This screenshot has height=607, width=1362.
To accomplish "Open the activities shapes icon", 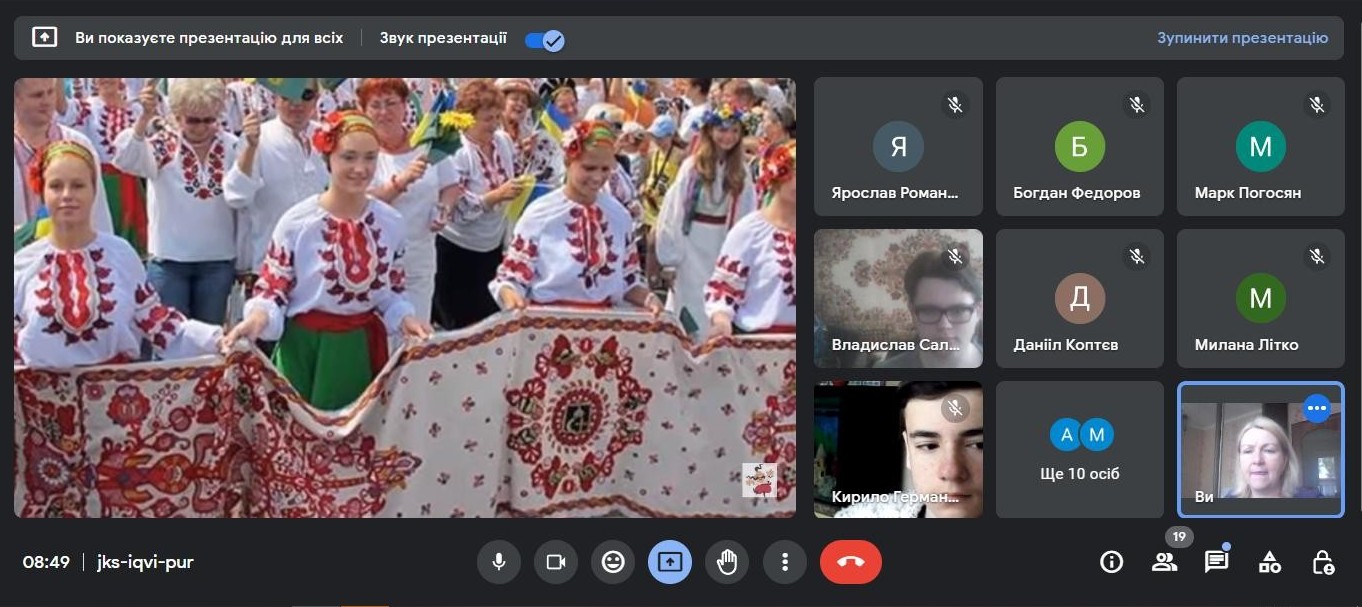I will pos(1269,562).
